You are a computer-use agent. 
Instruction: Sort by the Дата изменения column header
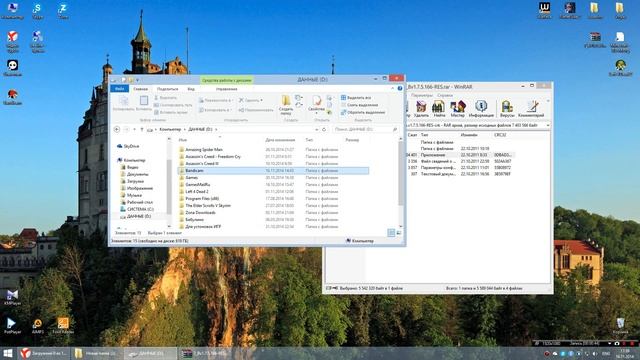pyautogui.click(x=280, y=140)
